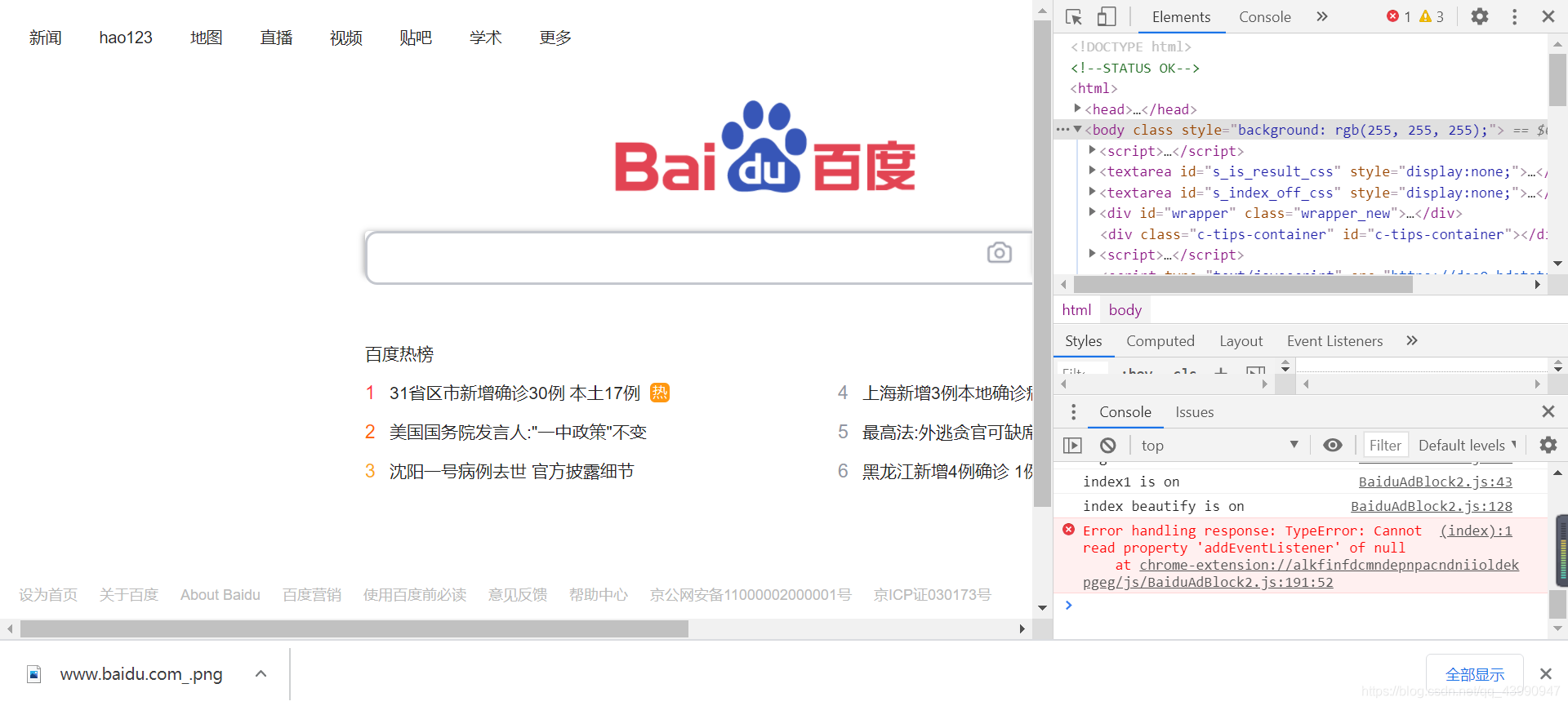Switch to the top Console panel tab

[1264, 17]
